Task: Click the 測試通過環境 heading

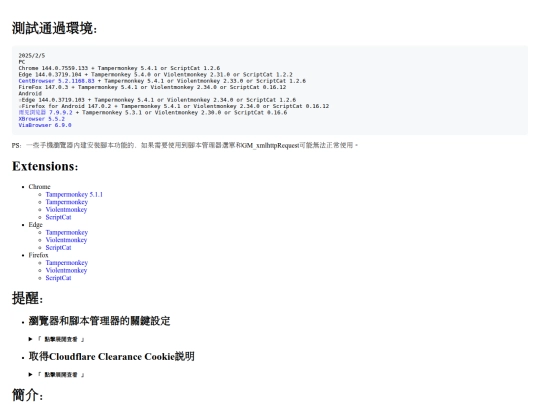Action: [54, 28]
